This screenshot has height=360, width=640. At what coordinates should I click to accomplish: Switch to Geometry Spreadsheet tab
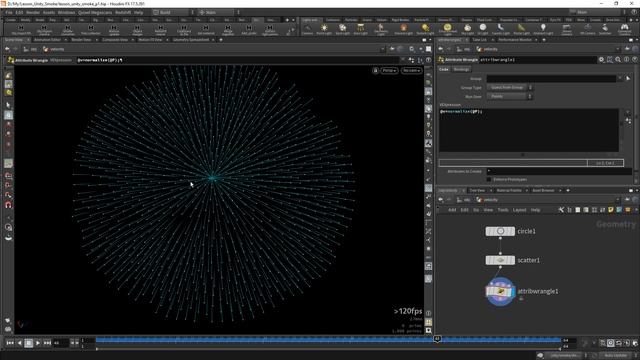[191, 40]
